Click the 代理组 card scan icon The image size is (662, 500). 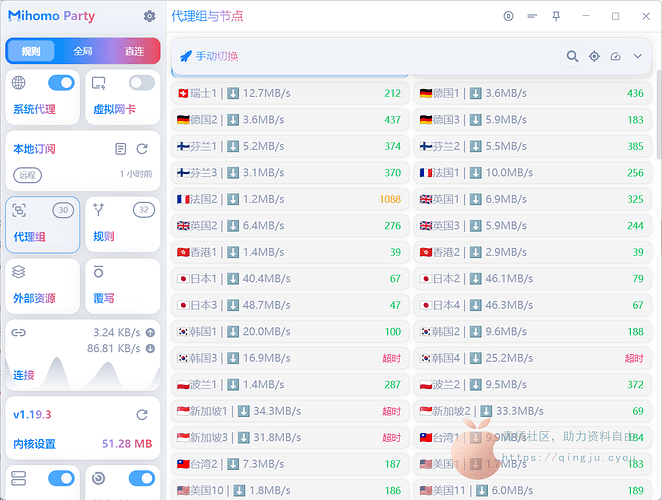(19, 210)
